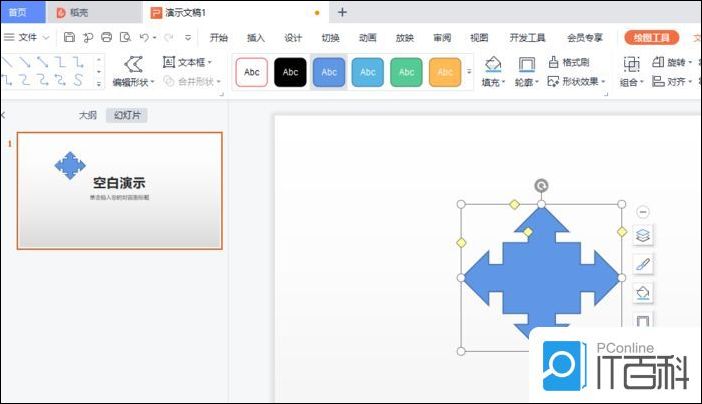Click the rotation handle above the arrow shape
702x404 pixels.
tap(541, 185)
